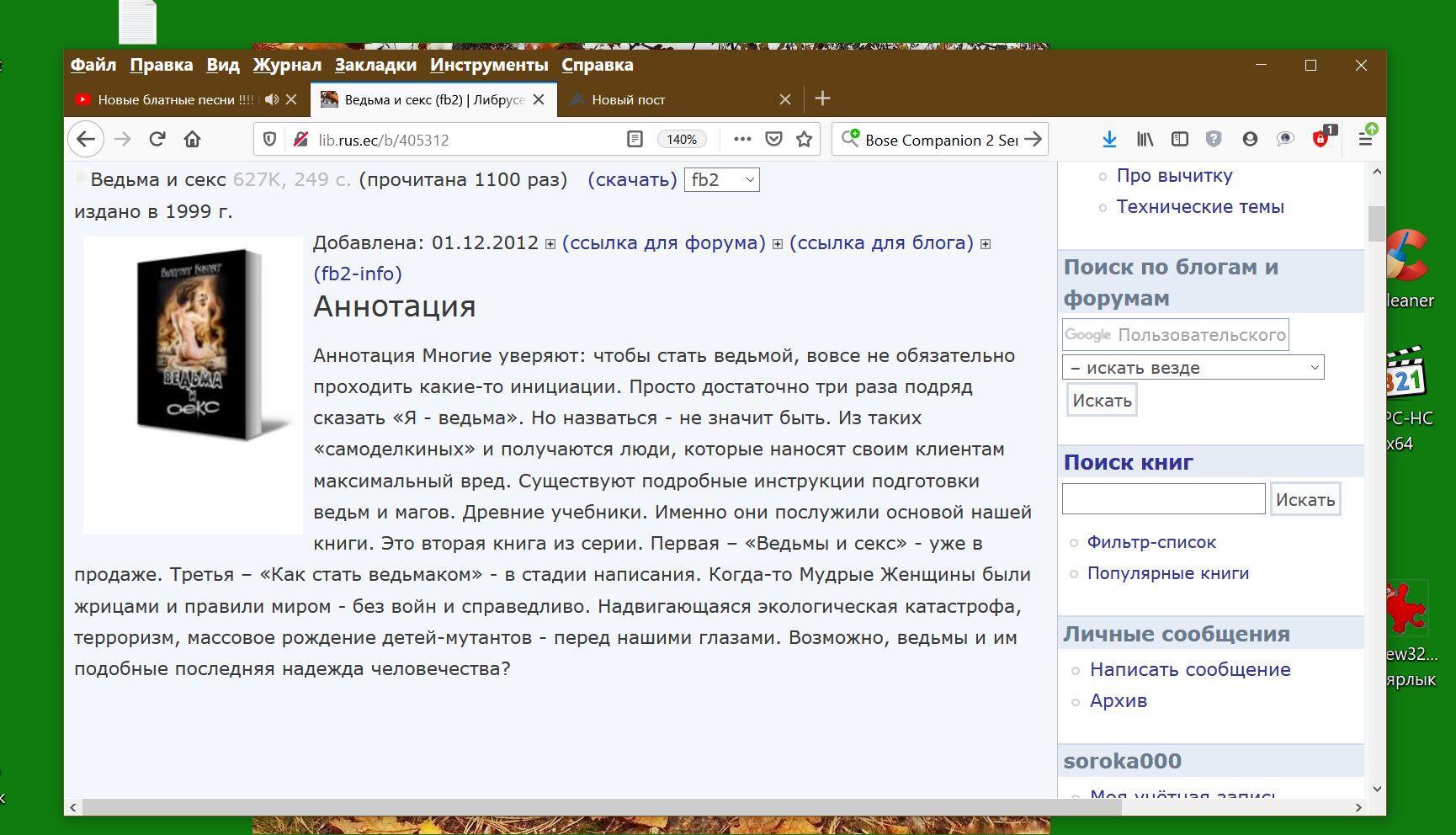Open the red shield extension icon
This screenshot has height=835, width=1456.
coord(1320,140)
